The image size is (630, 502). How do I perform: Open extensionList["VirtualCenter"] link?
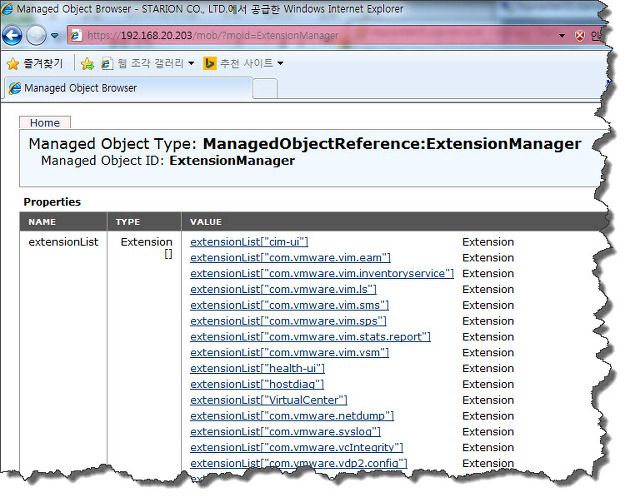point(269,400)
